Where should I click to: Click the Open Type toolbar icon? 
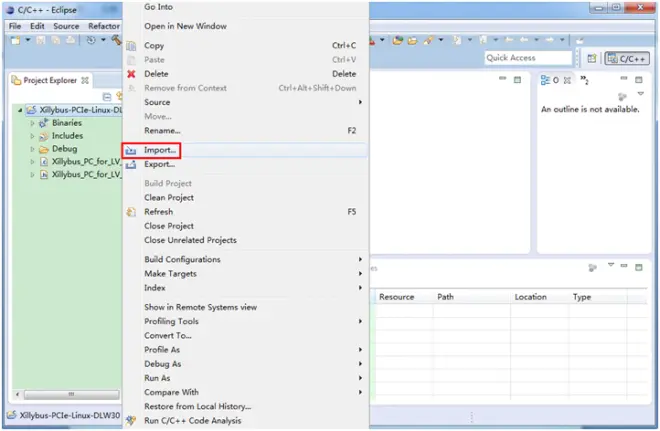tap(398, 40)
